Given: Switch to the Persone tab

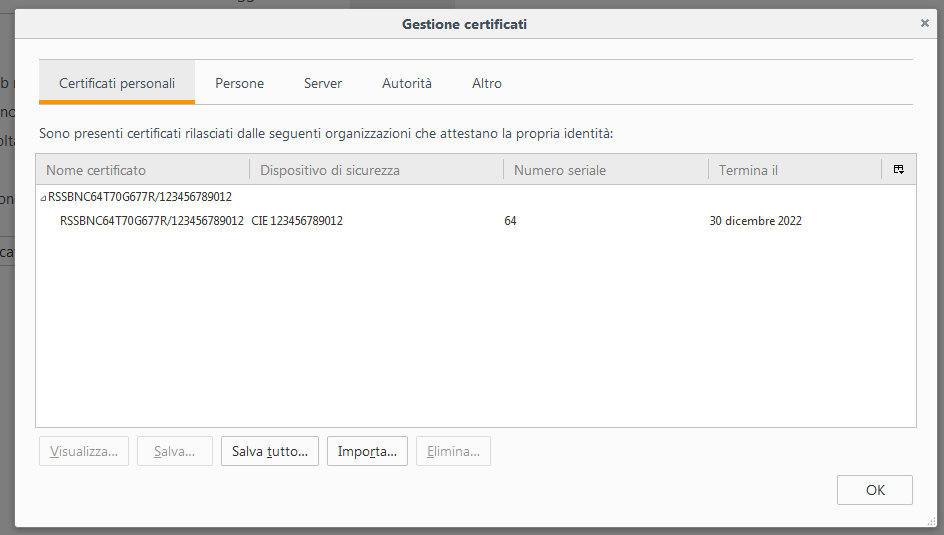Looking at the screenshot, I should 240,83.
